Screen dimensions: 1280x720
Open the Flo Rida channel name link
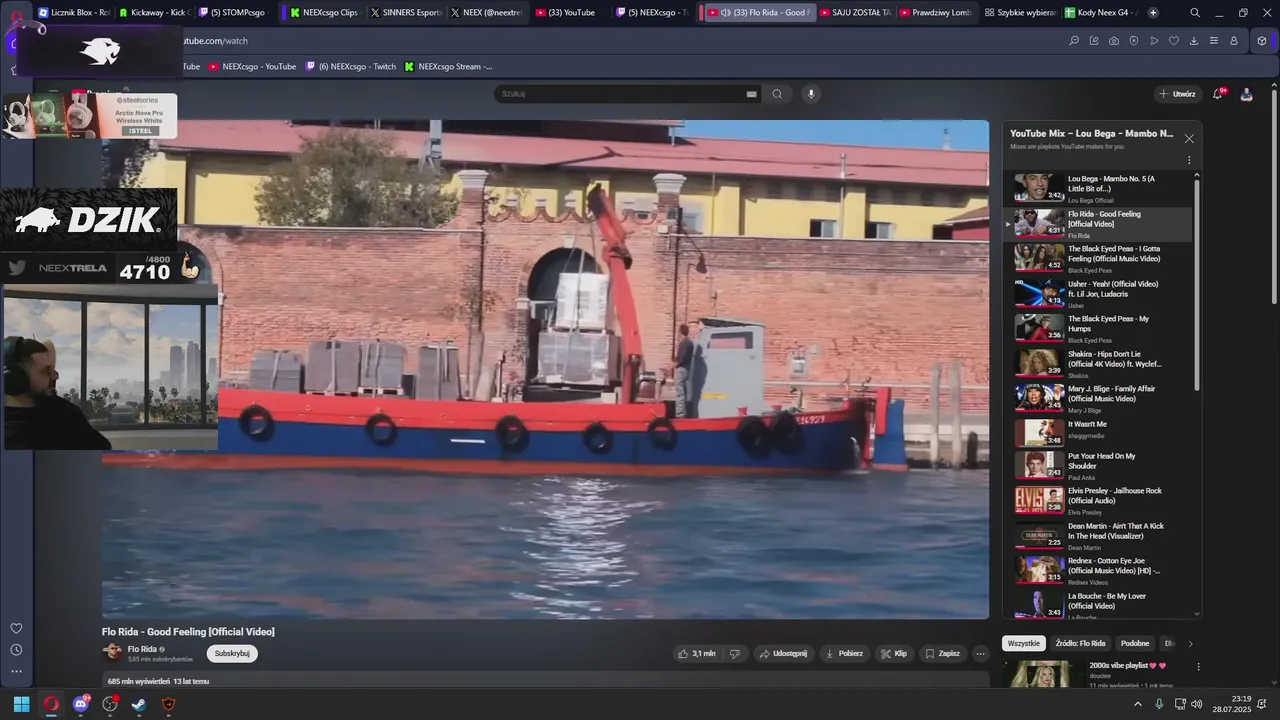[x=142, y=649]
